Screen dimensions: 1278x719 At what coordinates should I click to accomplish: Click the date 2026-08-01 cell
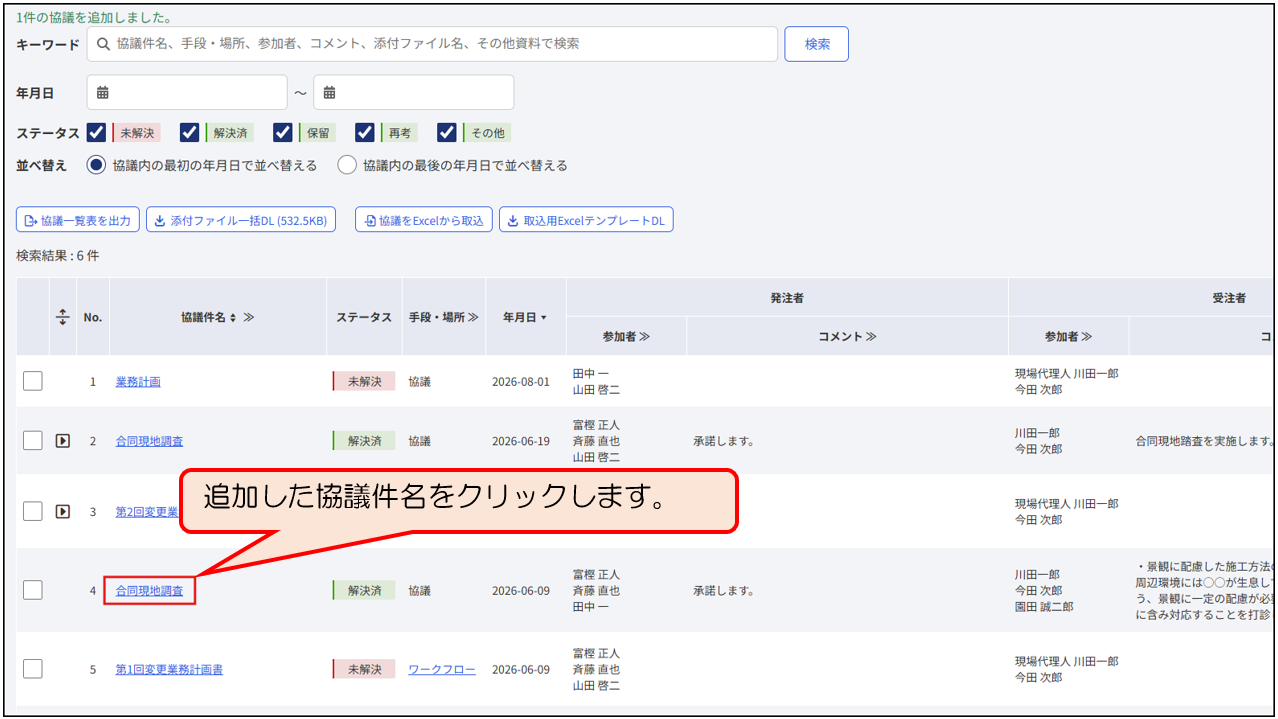[x=521, y=382]
